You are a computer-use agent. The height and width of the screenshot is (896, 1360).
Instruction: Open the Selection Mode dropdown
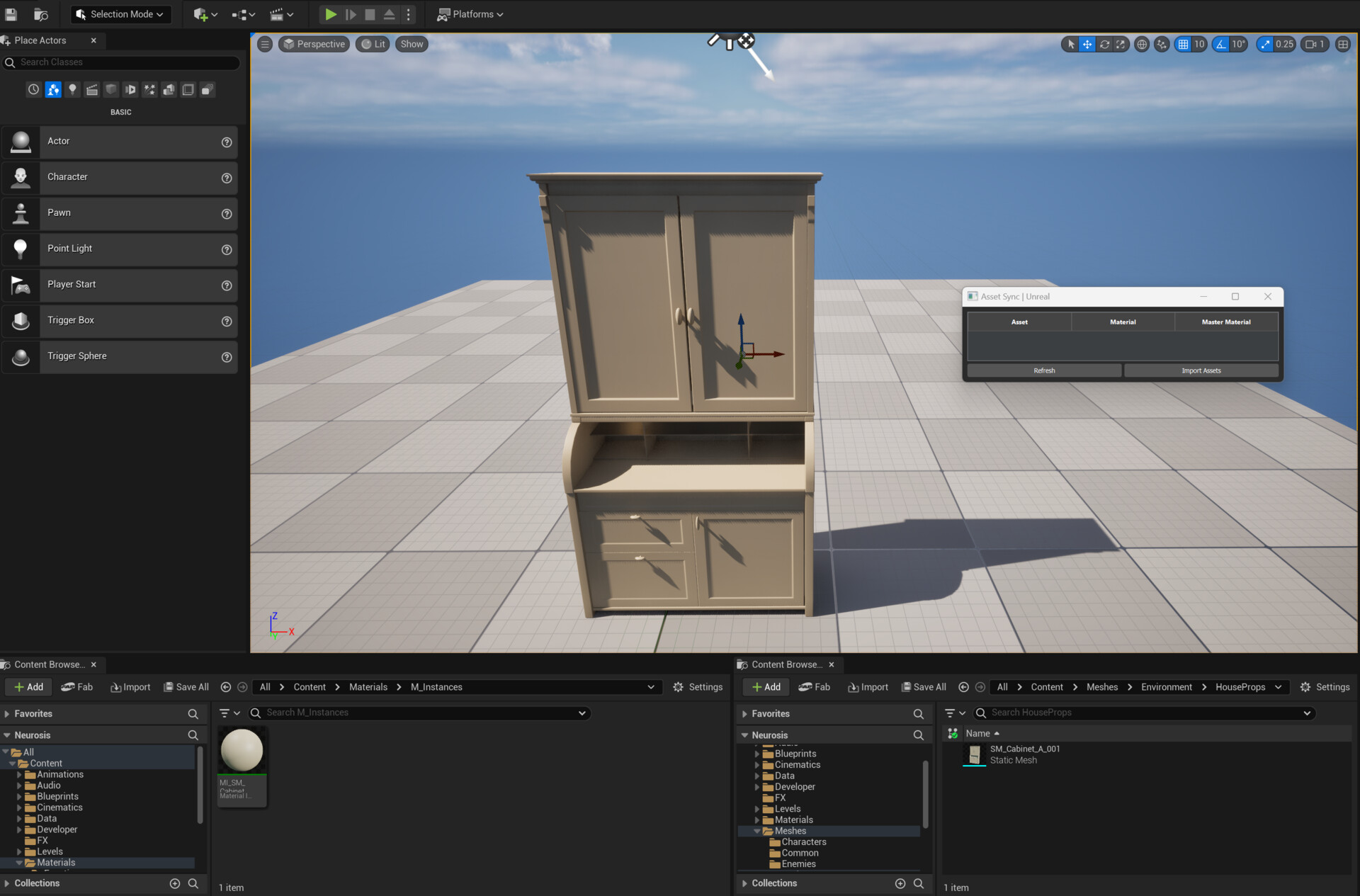(120, 13)
